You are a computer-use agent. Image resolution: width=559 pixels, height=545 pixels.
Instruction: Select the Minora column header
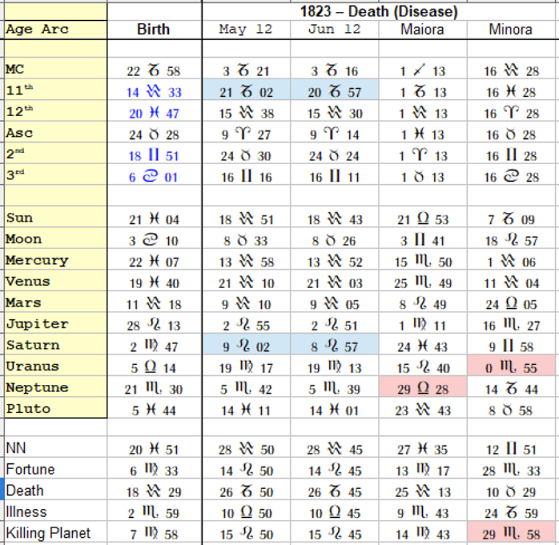[511, 30]
